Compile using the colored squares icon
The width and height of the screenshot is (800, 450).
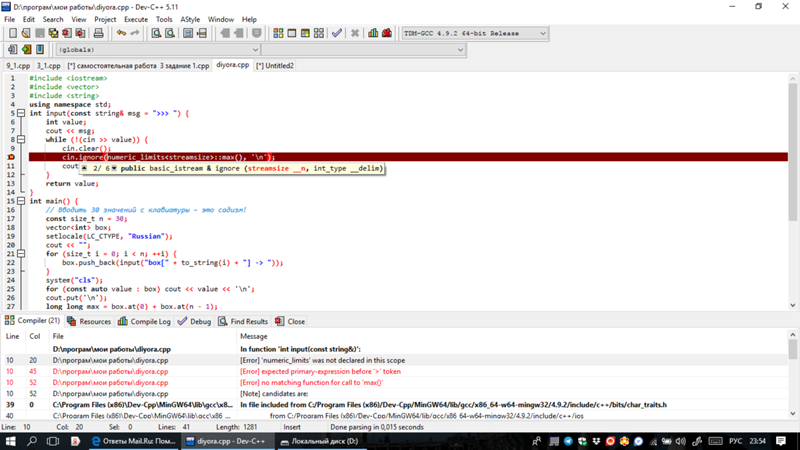click(x=278, y=33)
